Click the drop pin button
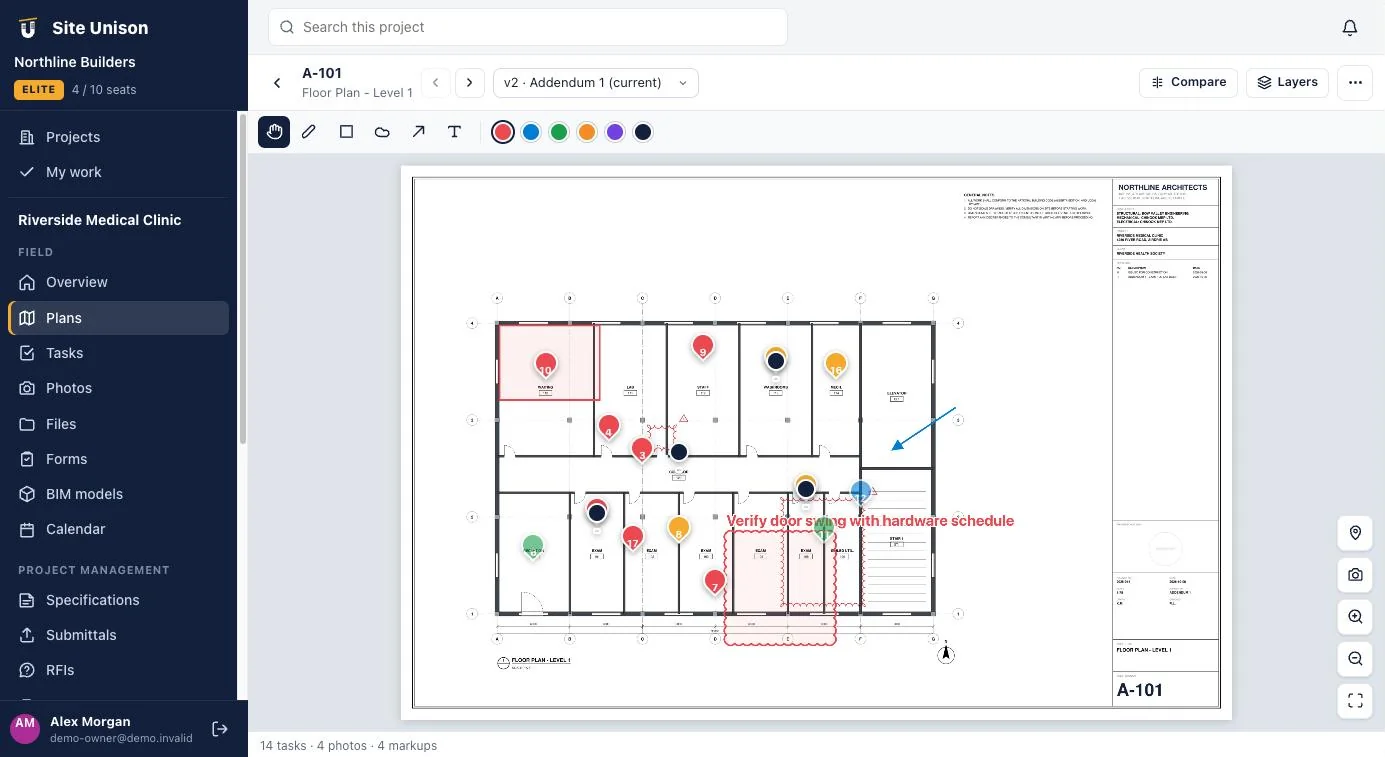The image size is (1385, 757). (1355, 533)
